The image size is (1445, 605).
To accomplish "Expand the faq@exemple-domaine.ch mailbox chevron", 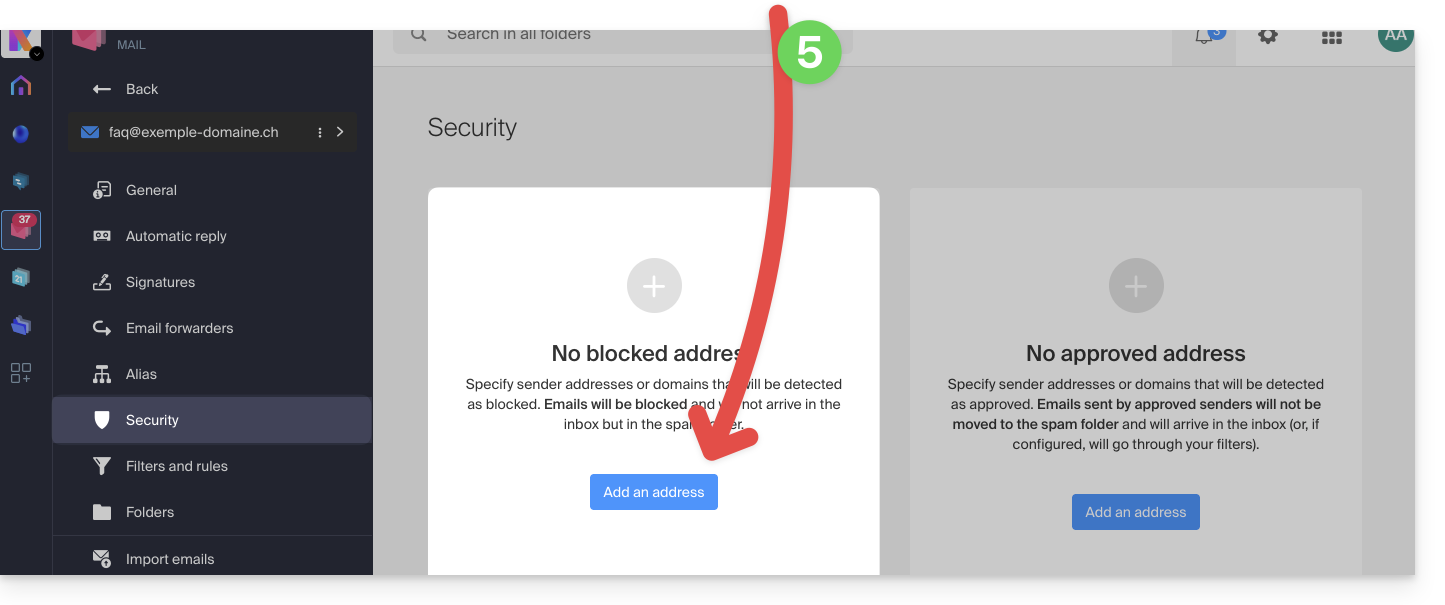I will [340, 132].
